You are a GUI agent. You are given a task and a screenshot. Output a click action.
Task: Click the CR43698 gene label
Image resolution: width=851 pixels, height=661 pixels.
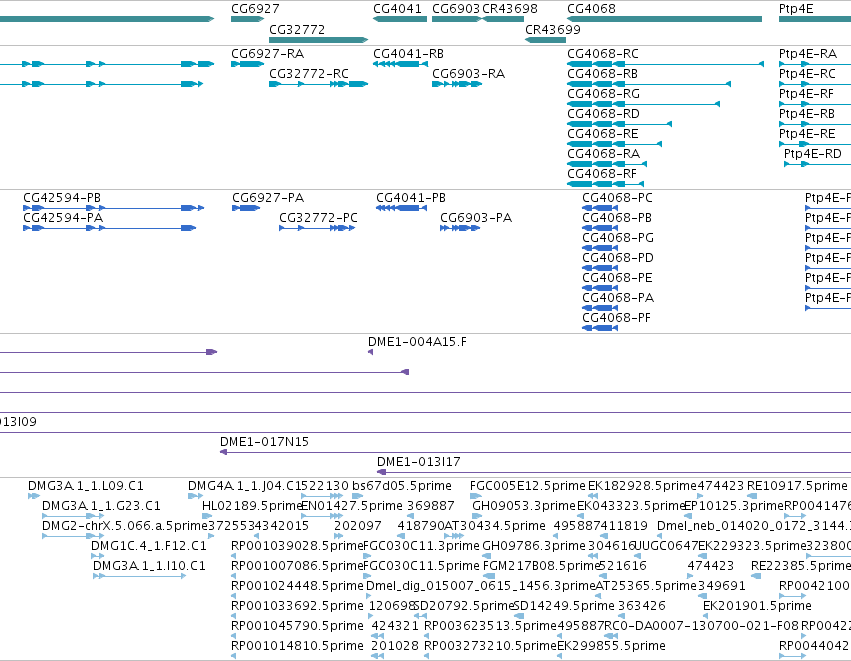click(x=510, y=9)
